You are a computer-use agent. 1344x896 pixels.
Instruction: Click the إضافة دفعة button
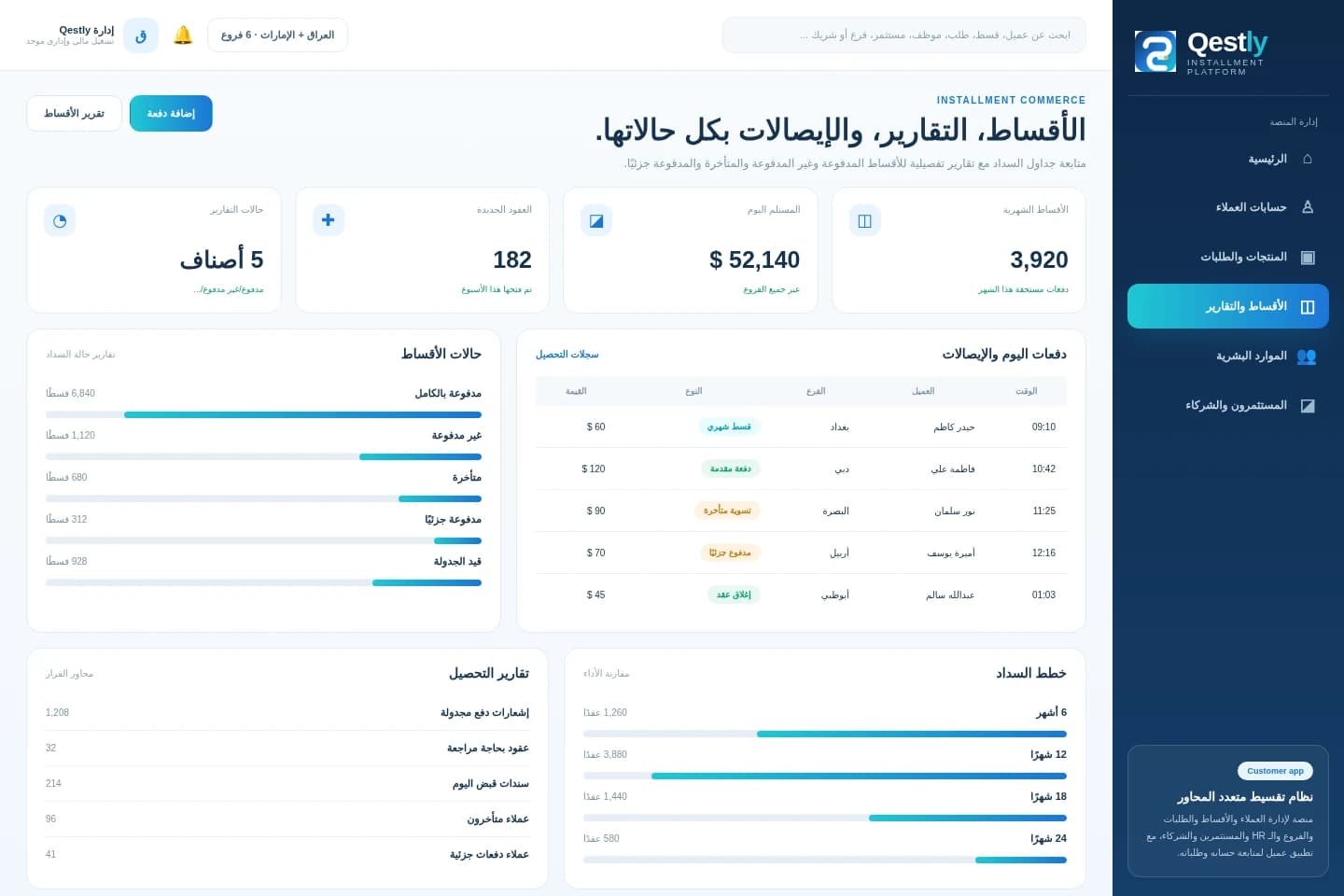click(x=171, y=114)
